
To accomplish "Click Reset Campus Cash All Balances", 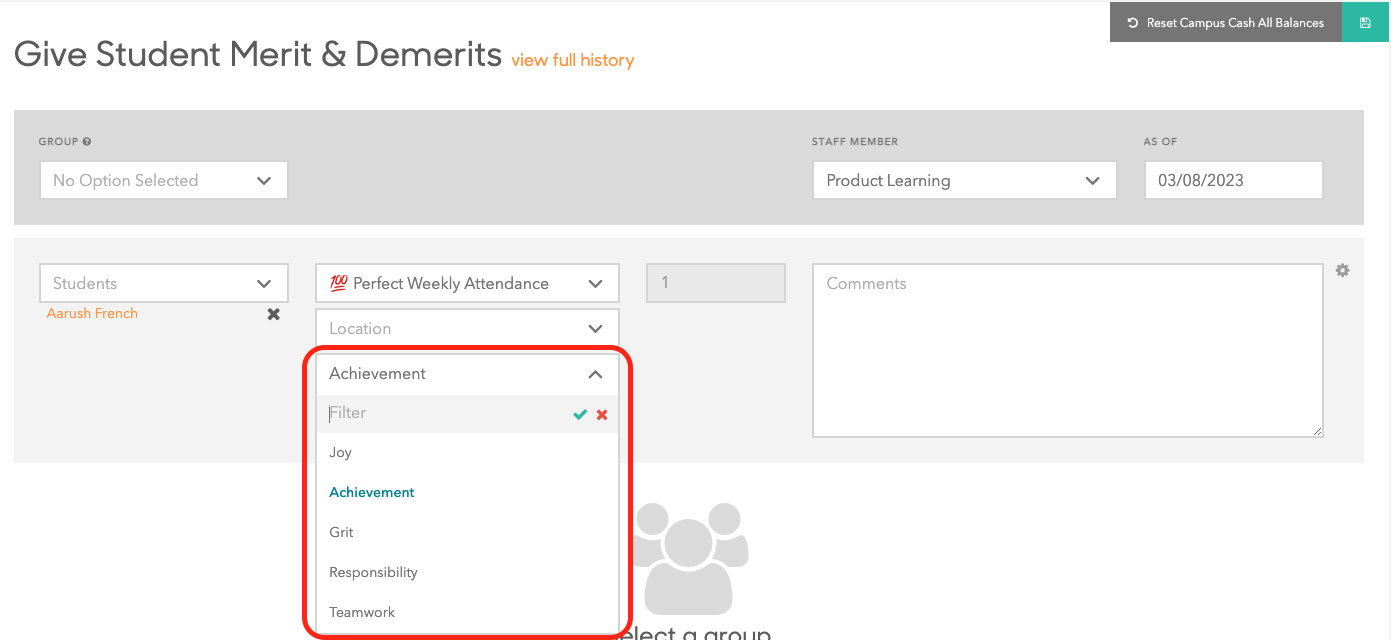I will [x=1225, y=22].
